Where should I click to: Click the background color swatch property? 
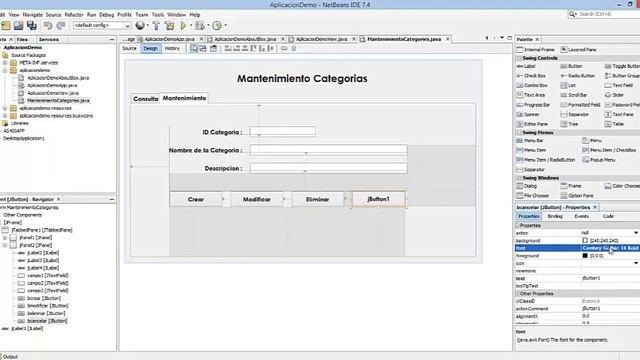click(x=585, y=241)
